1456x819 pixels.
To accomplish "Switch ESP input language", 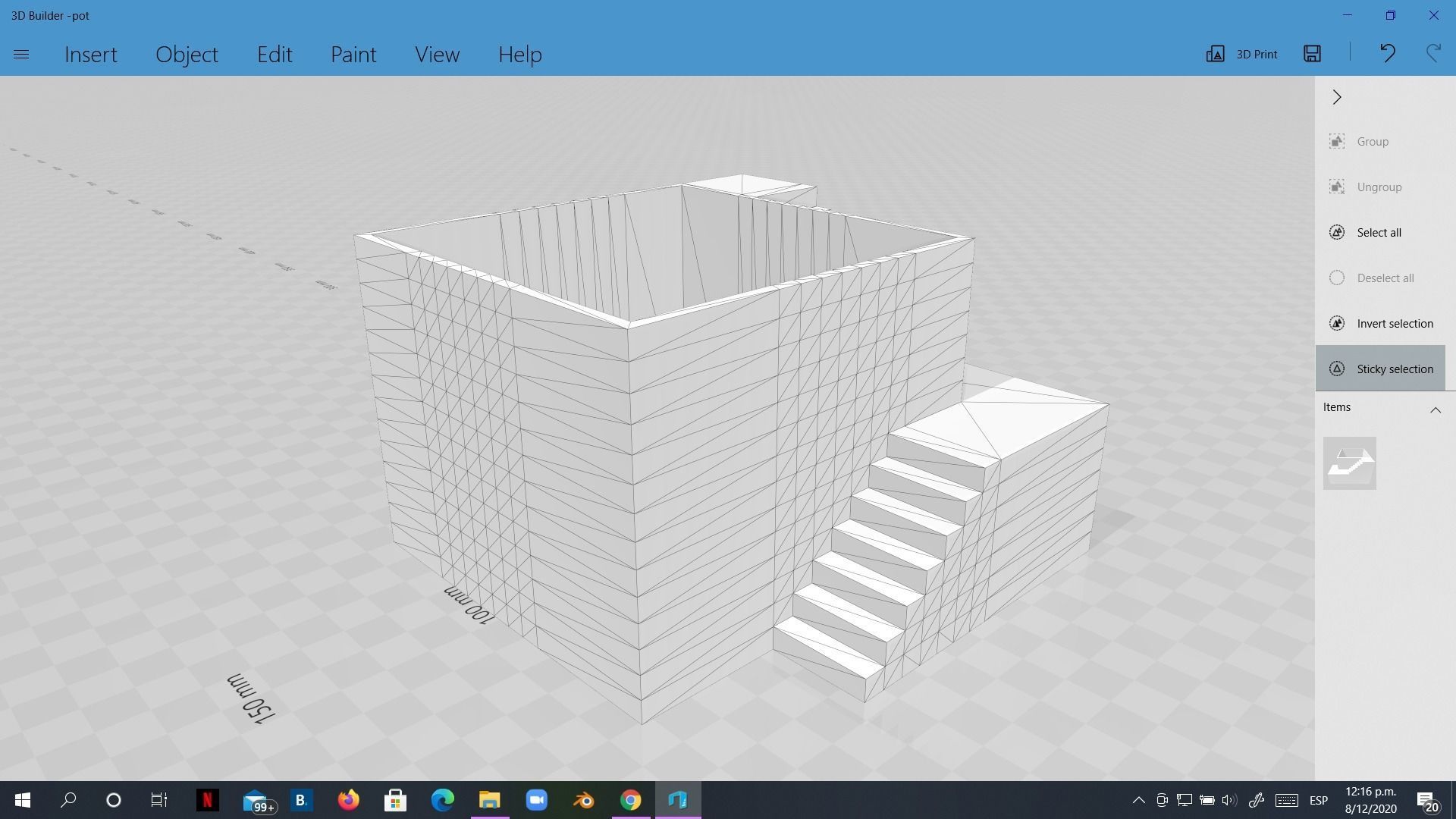I will [1319, 800].
